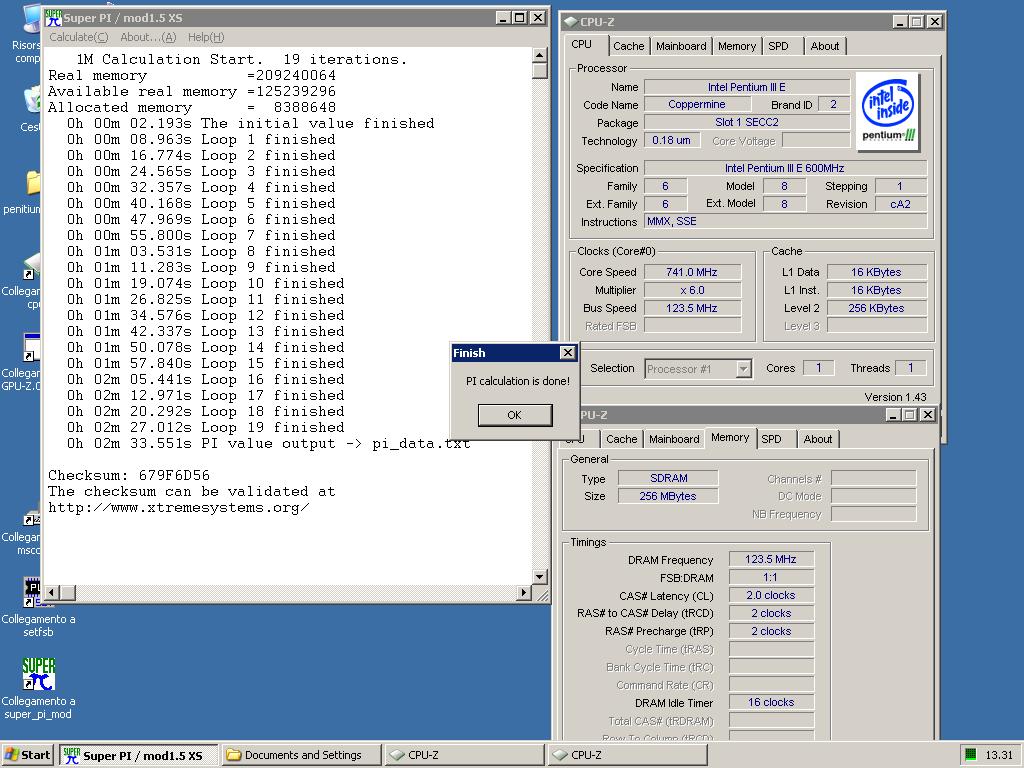Image resolution: width=1024 pixels, height=768 pixels.
Task: Select the CPU tab in upper CPU-Z window
Action: tap(581, 44)
